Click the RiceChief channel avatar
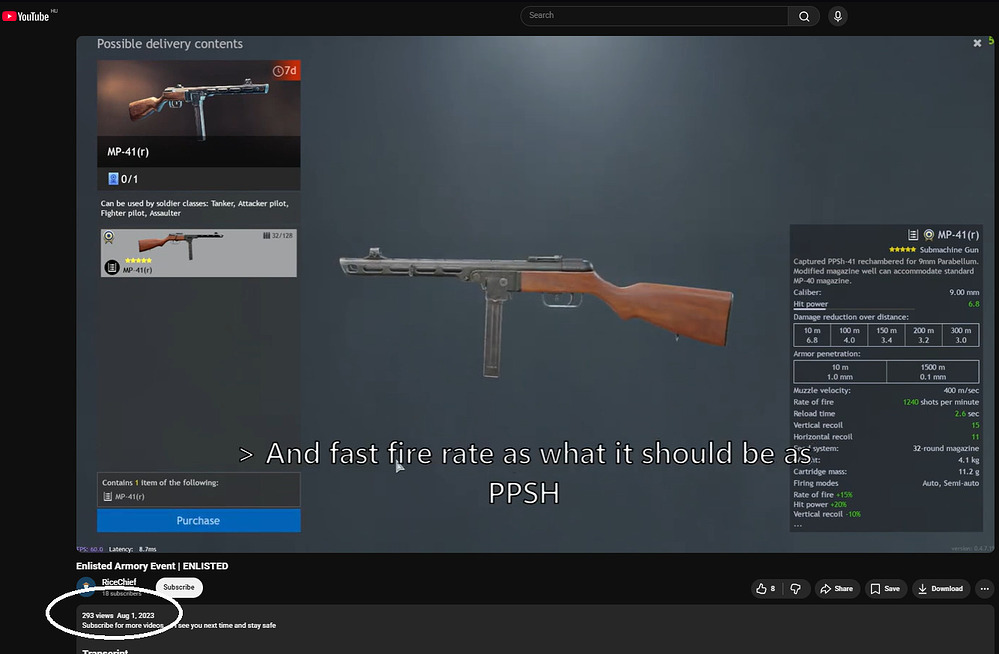 pos(86,586)
